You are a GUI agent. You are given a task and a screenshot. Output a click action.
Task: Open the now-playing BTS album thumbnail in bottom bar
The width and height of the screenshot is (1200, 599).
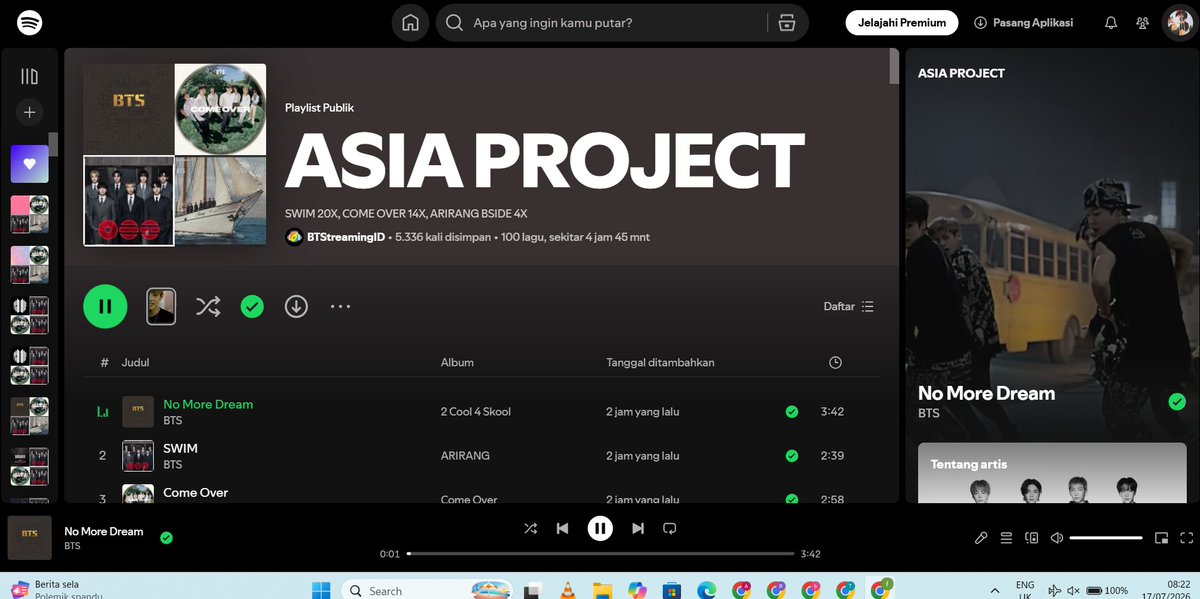coord(29,537)
